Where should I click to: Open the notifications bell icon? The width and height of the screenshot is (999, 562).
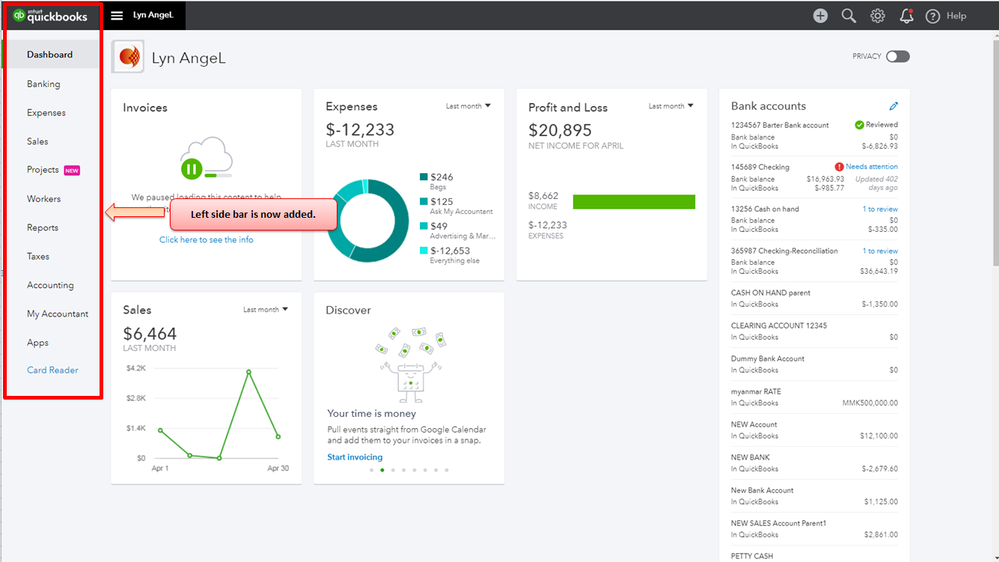click(906, 16)
